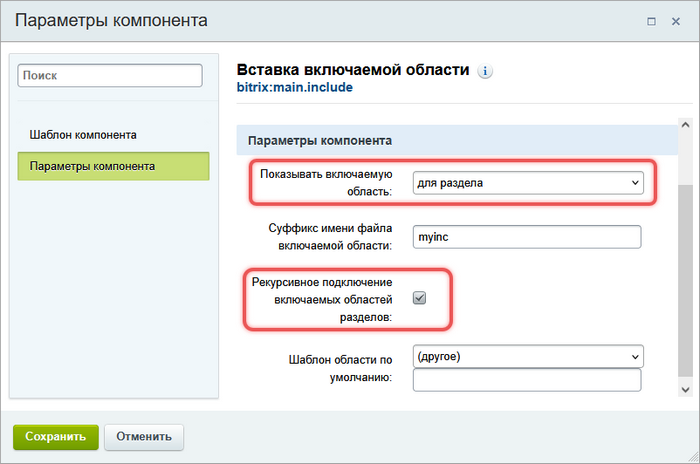This screenshot has height=464, width=700.
Task: Click the scrollbar up arrow
Action: coord(685,127)
